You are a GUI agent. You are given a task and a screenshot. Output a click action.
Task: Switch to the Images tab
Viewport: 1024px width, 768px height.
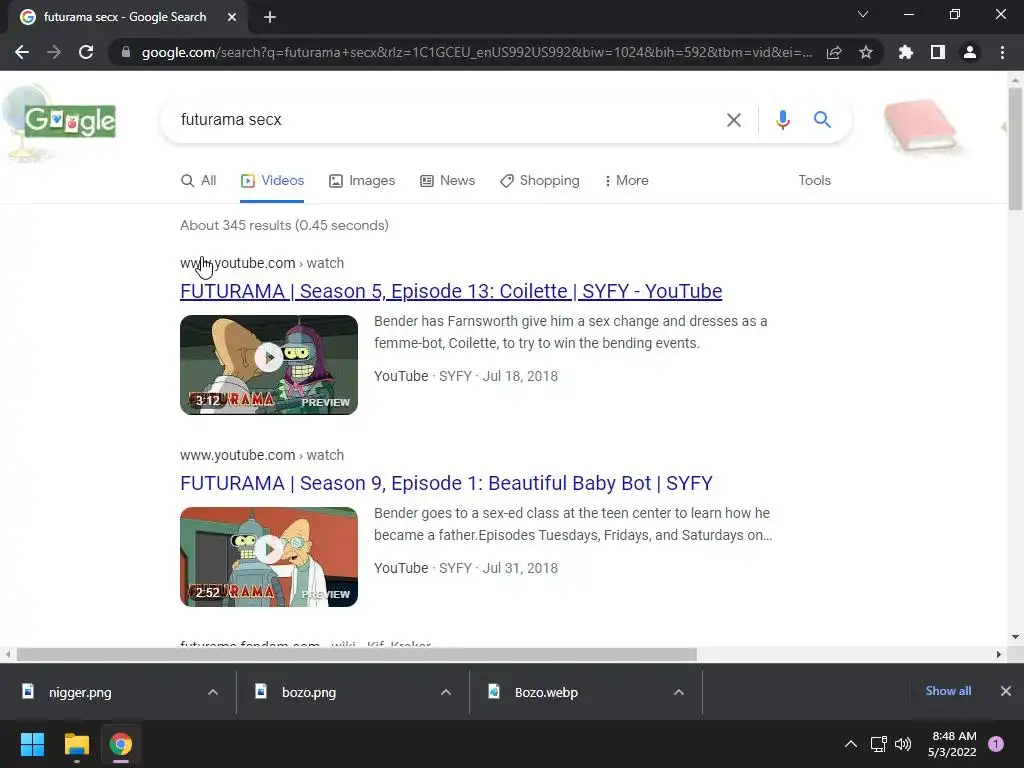362,181
